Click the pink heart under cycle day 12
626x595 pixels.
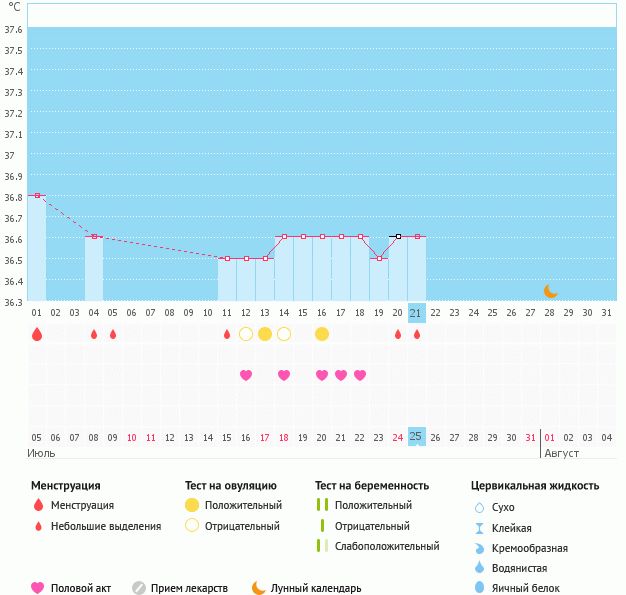tap(246, 375)
